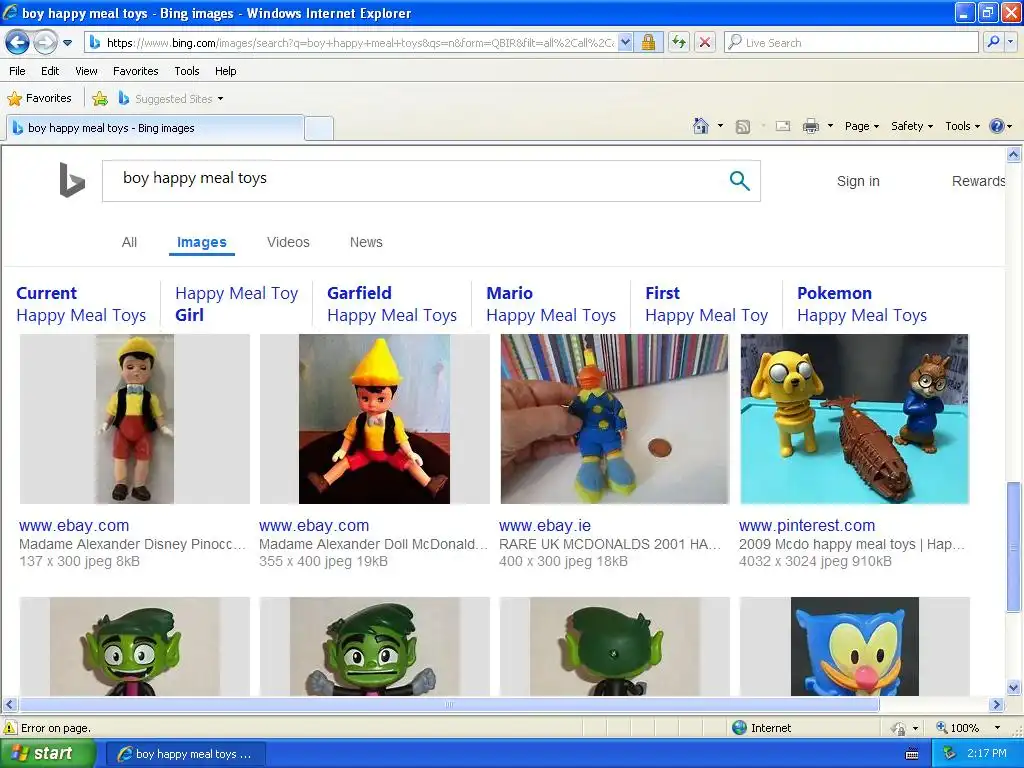
Task: Switch to the Images results tab
Action: click(x=202, y=242)
